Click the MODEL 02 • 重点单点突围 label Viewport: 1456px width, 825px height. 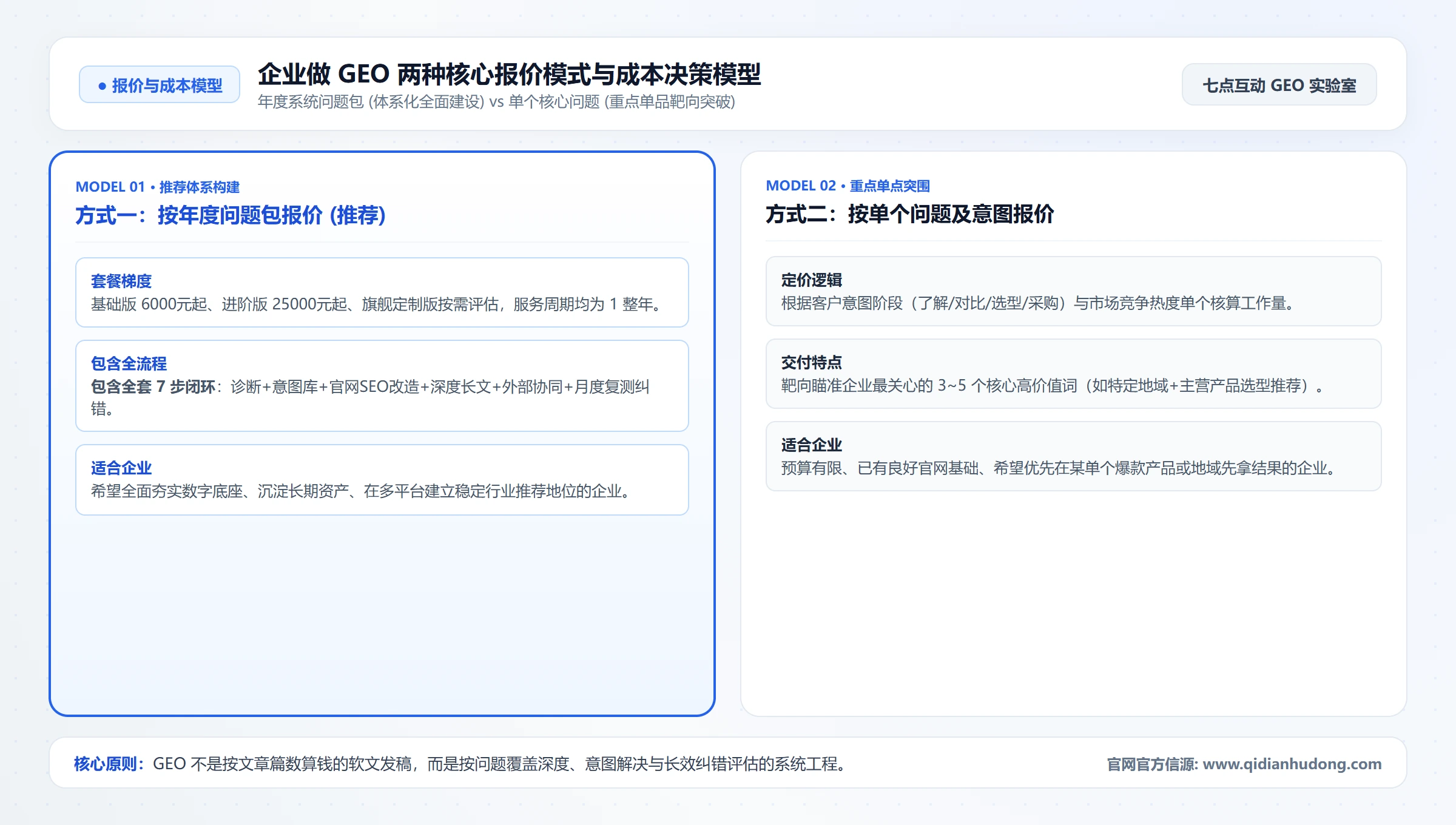[848, 186]
